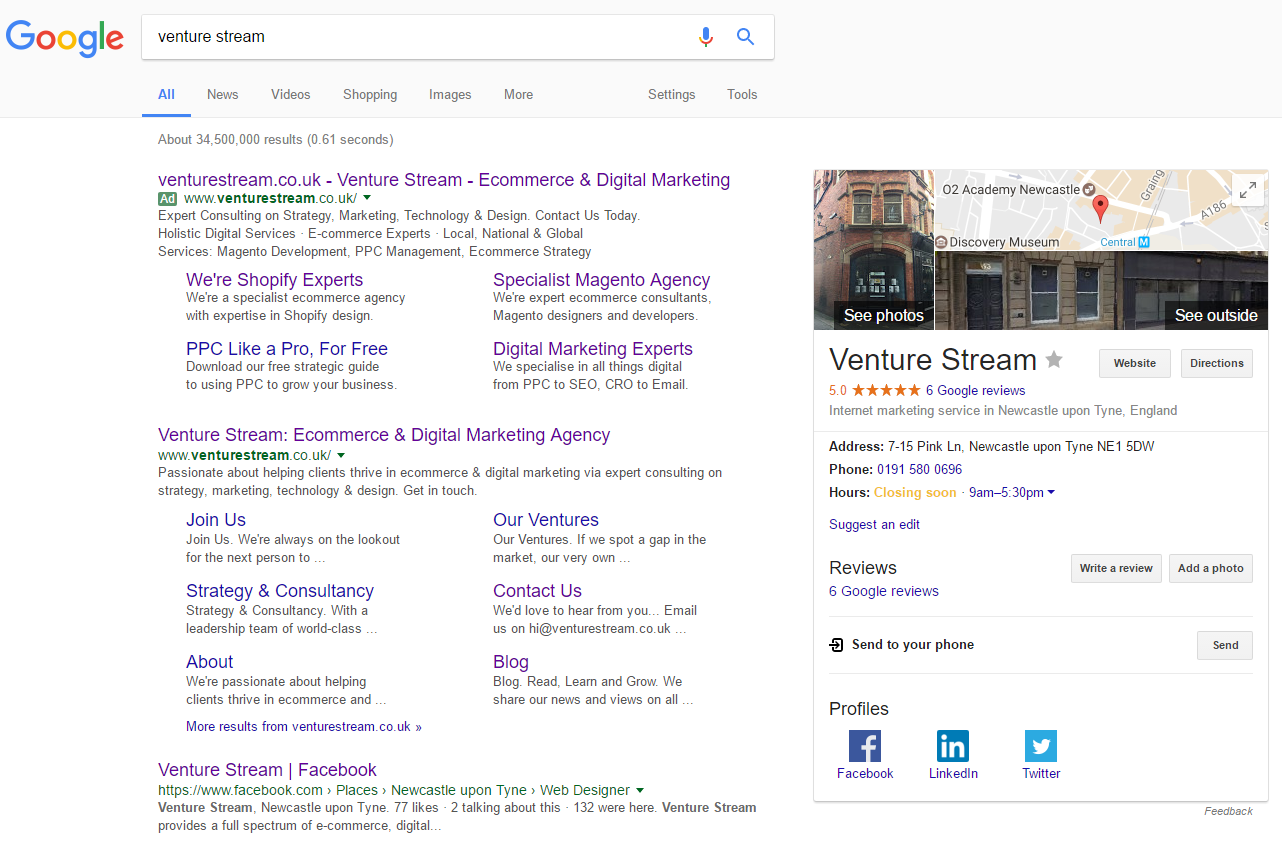Click Write a review button
The image size is (1282, 844).
[x=1116, y=568]
